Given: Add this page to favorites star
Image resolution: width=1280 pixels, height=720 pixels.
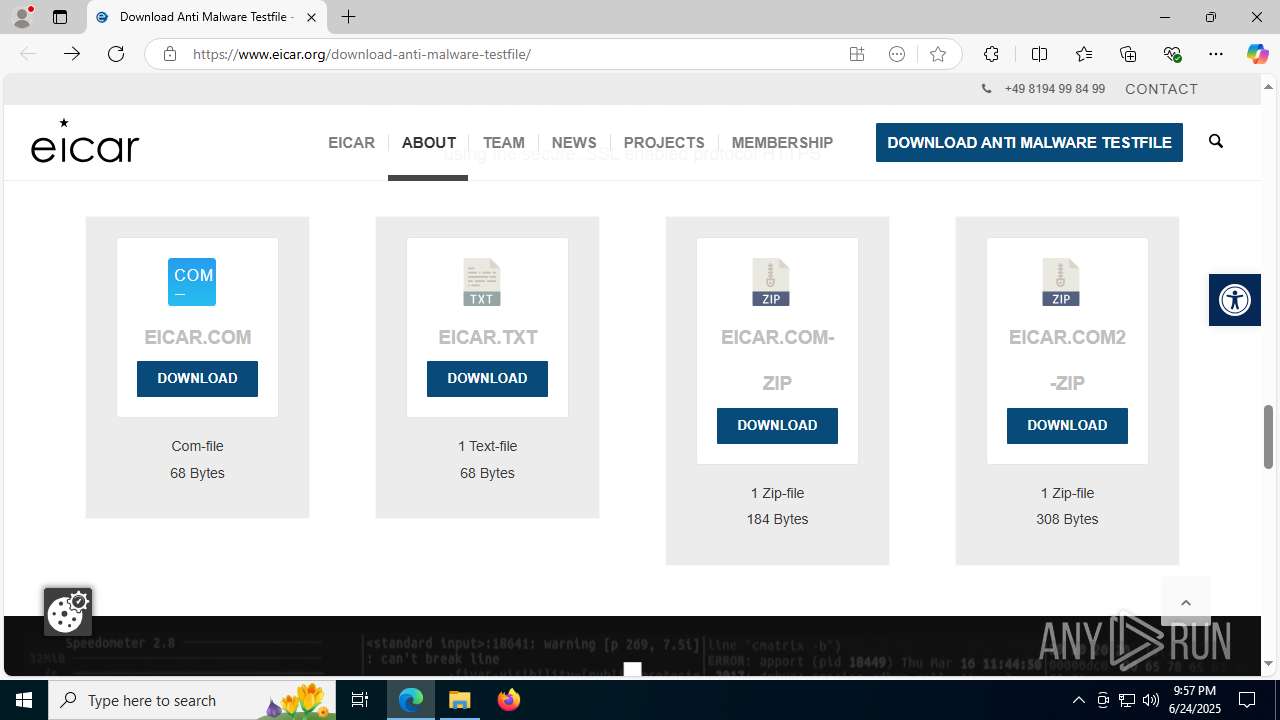Looking at the screenshot, I should [937, 54].
